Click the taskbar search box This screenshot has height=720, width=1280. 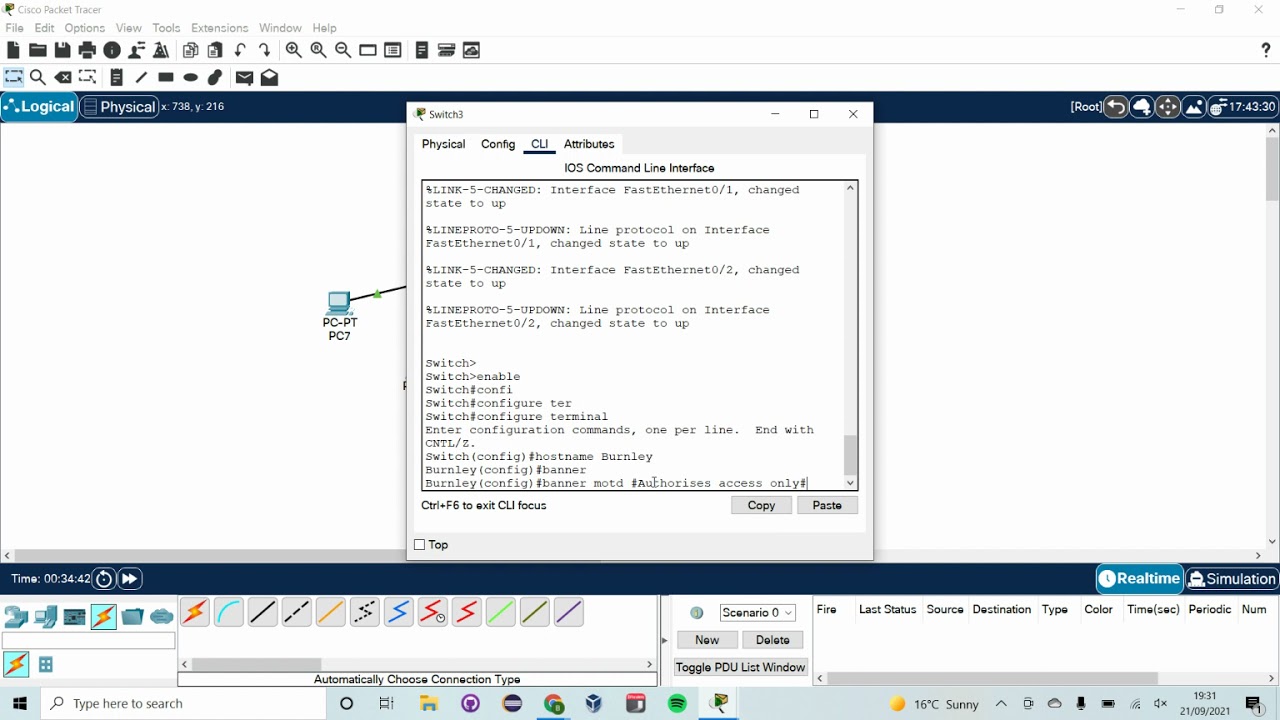(x=184, y=704)
